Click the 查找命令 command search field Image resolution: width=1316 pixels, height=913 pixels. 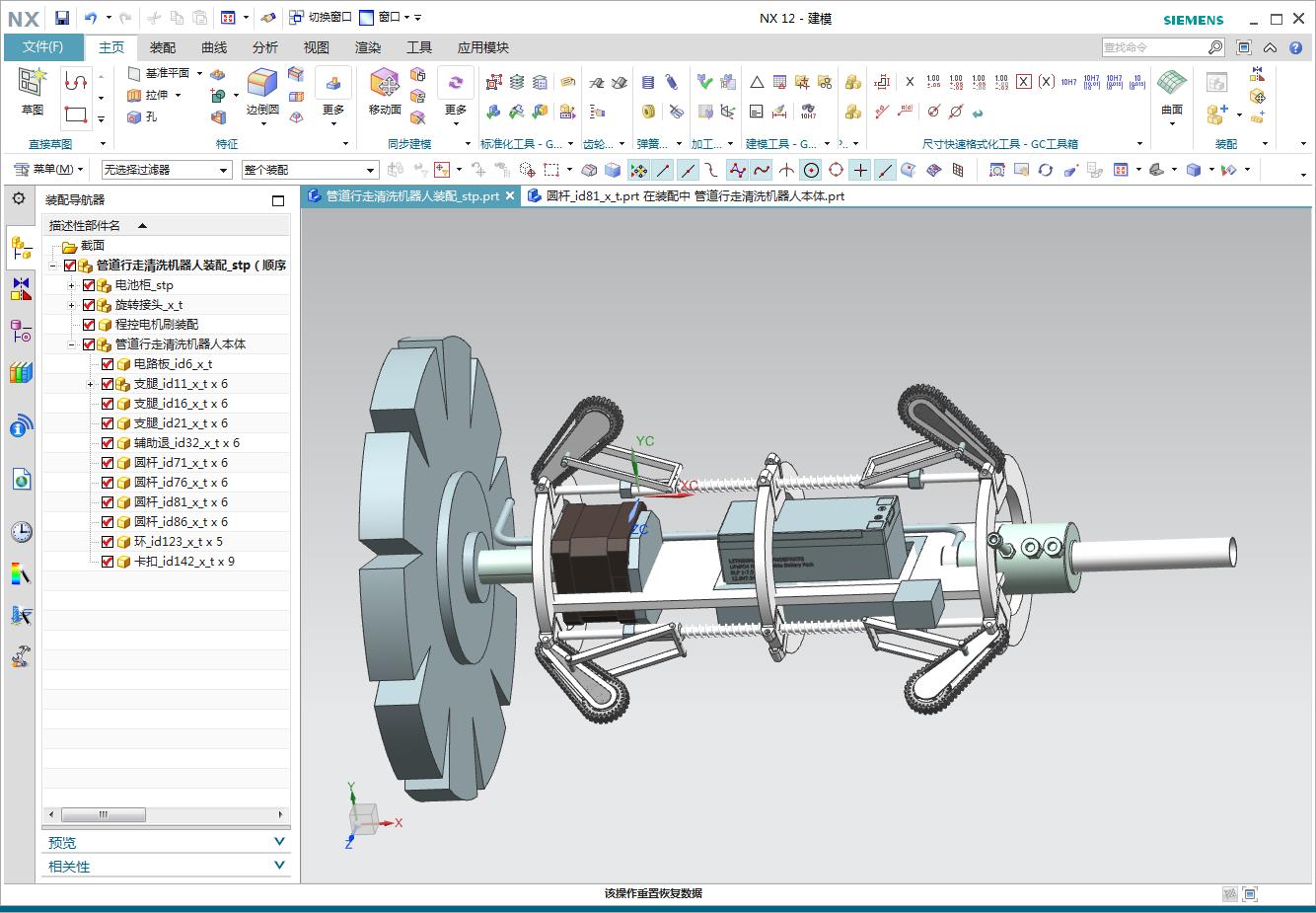[x=1163, y=47]
